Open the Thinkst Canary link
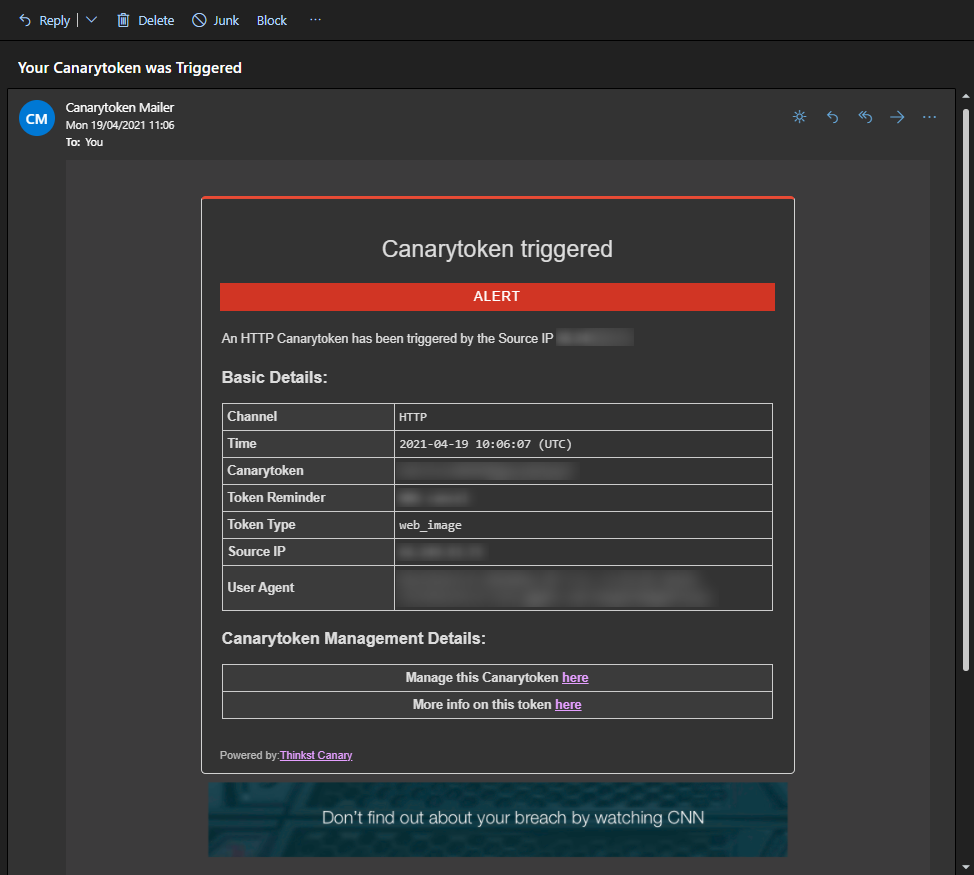The width and height of the screenshot is (974, 875). point(316,756)
